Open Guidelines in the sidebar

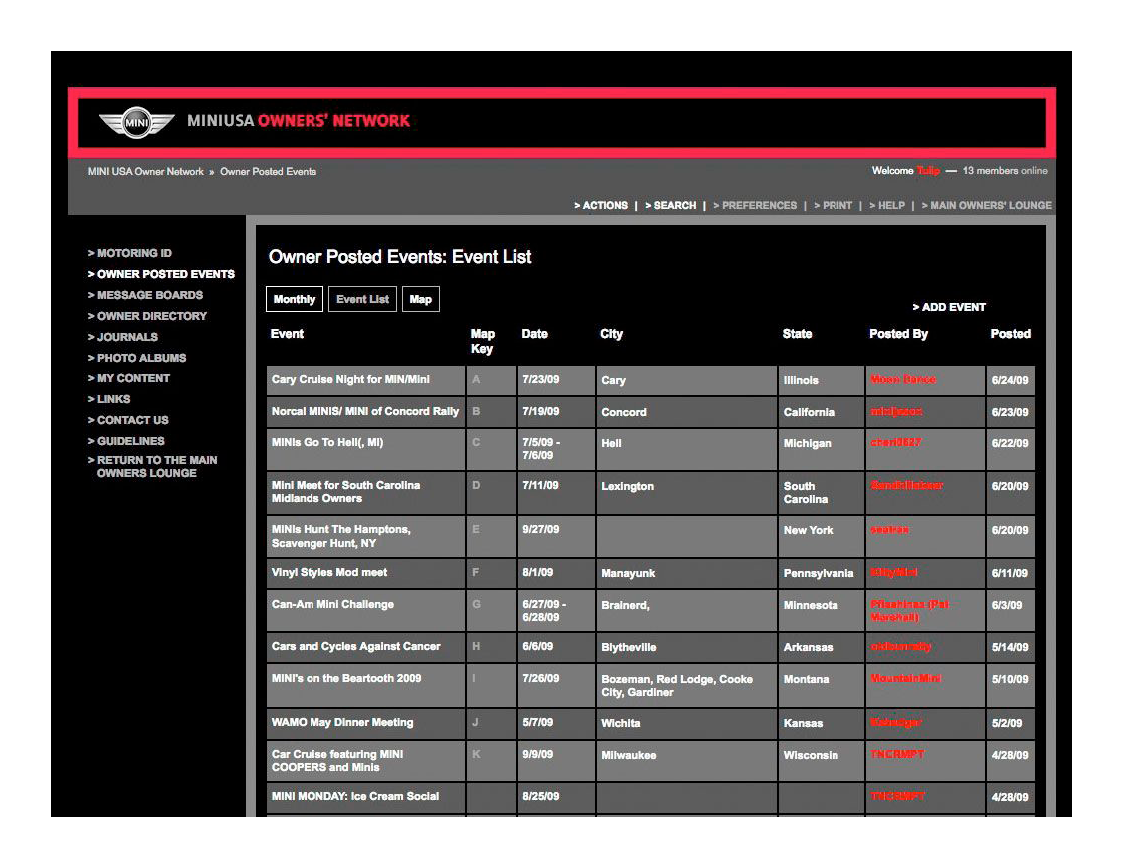(x=126, y=441)
